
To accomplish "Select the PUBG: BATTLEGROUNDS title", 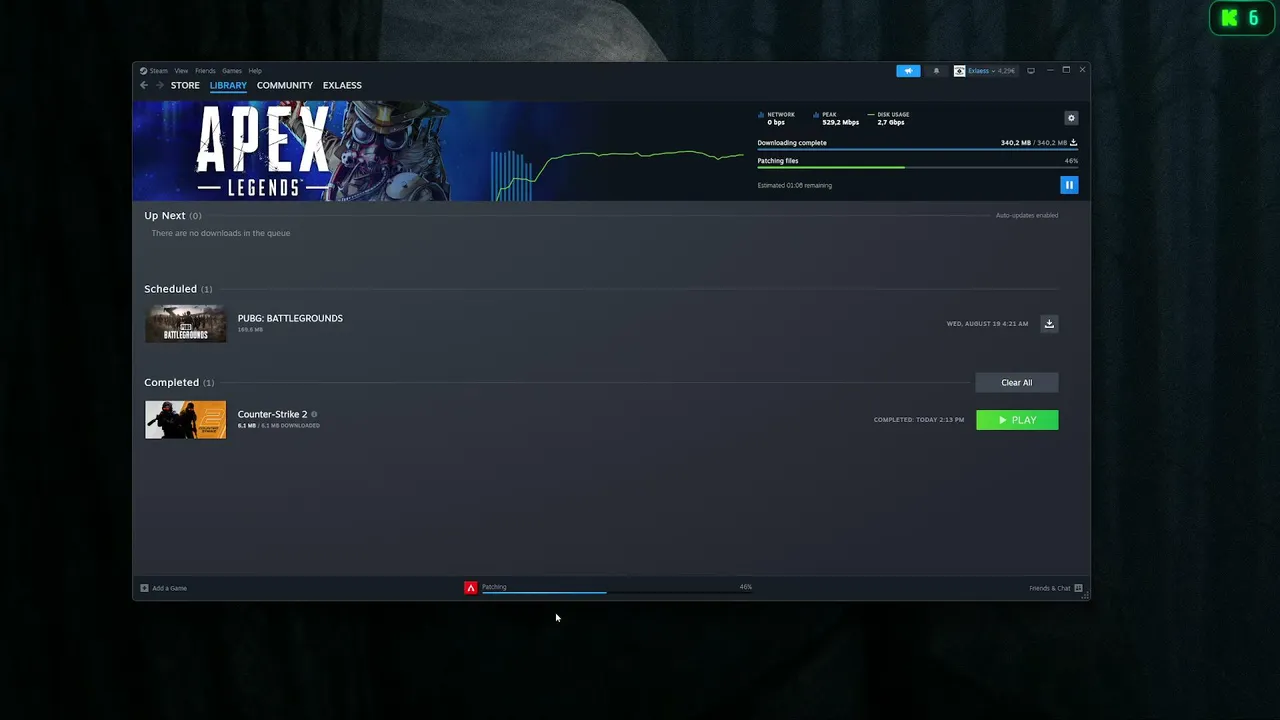I will (x=290, y=318).
